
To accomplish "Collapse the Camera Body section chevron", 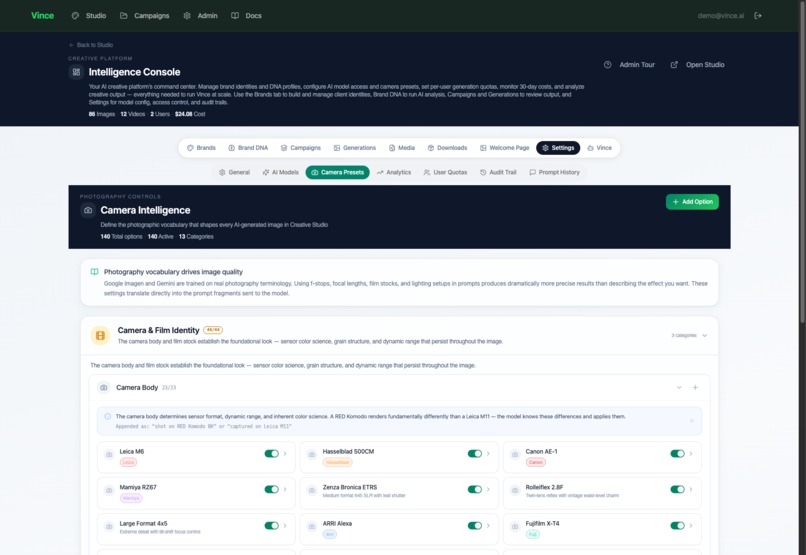I will point(679,387).
